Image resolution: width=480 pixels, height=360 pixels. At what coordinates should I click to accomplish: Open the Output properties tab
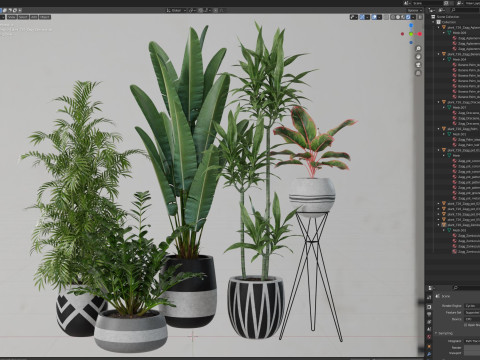click(429, 314)
